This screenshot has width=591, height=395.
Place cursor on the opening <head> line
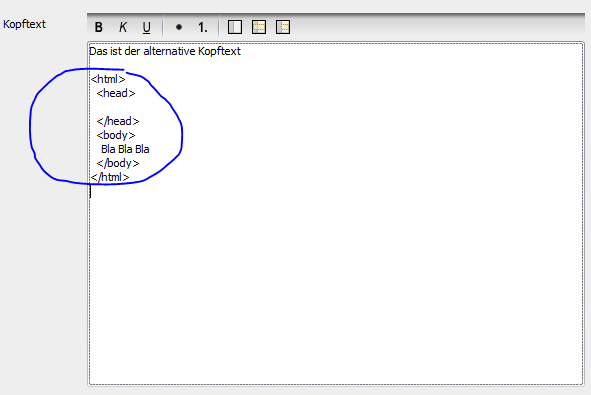click(116, 93)
